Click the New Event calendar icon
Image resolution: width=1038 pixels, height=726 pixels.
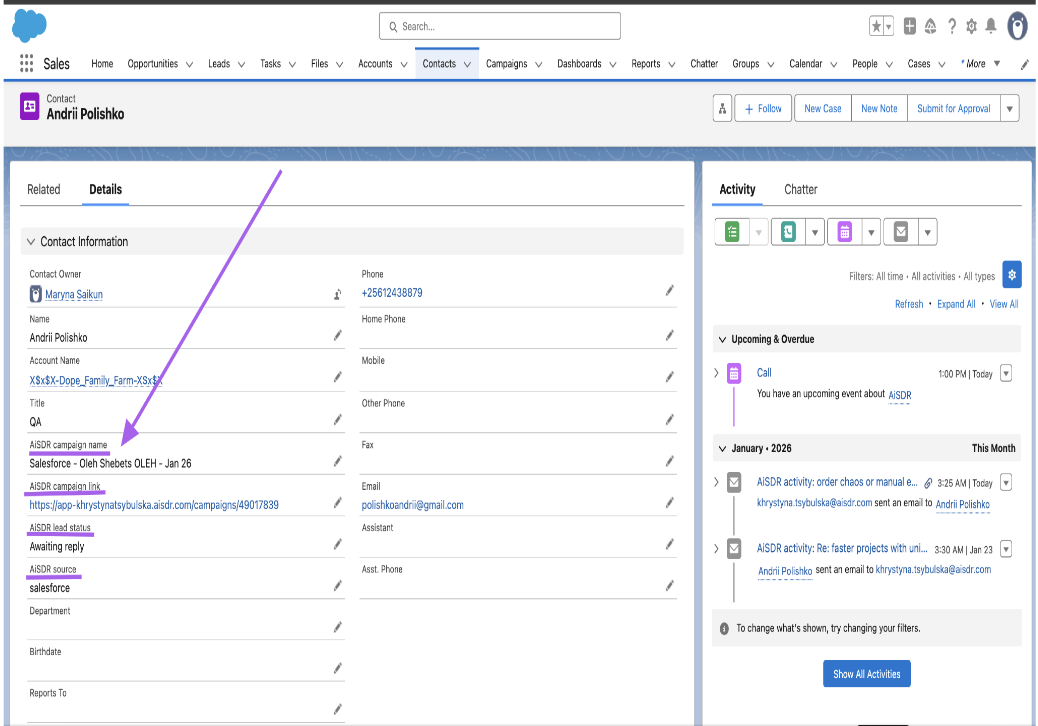(845, 232)
